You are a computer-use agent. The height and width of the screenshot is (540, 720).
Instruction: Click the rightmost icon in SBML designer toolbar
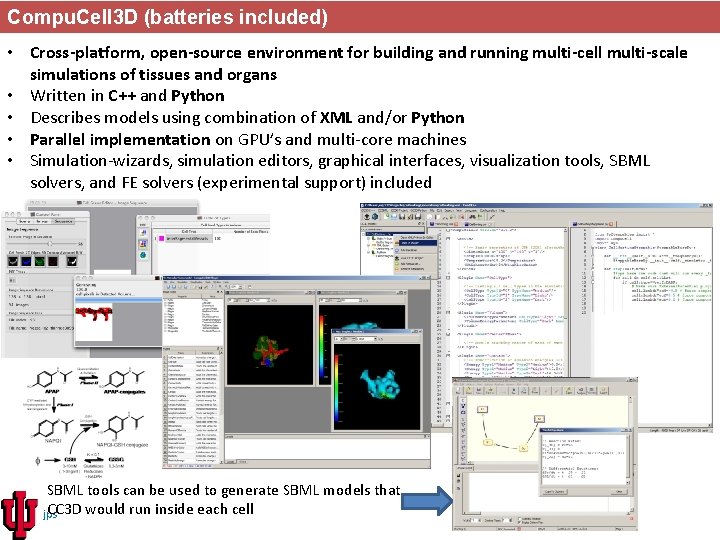point(603,390)
